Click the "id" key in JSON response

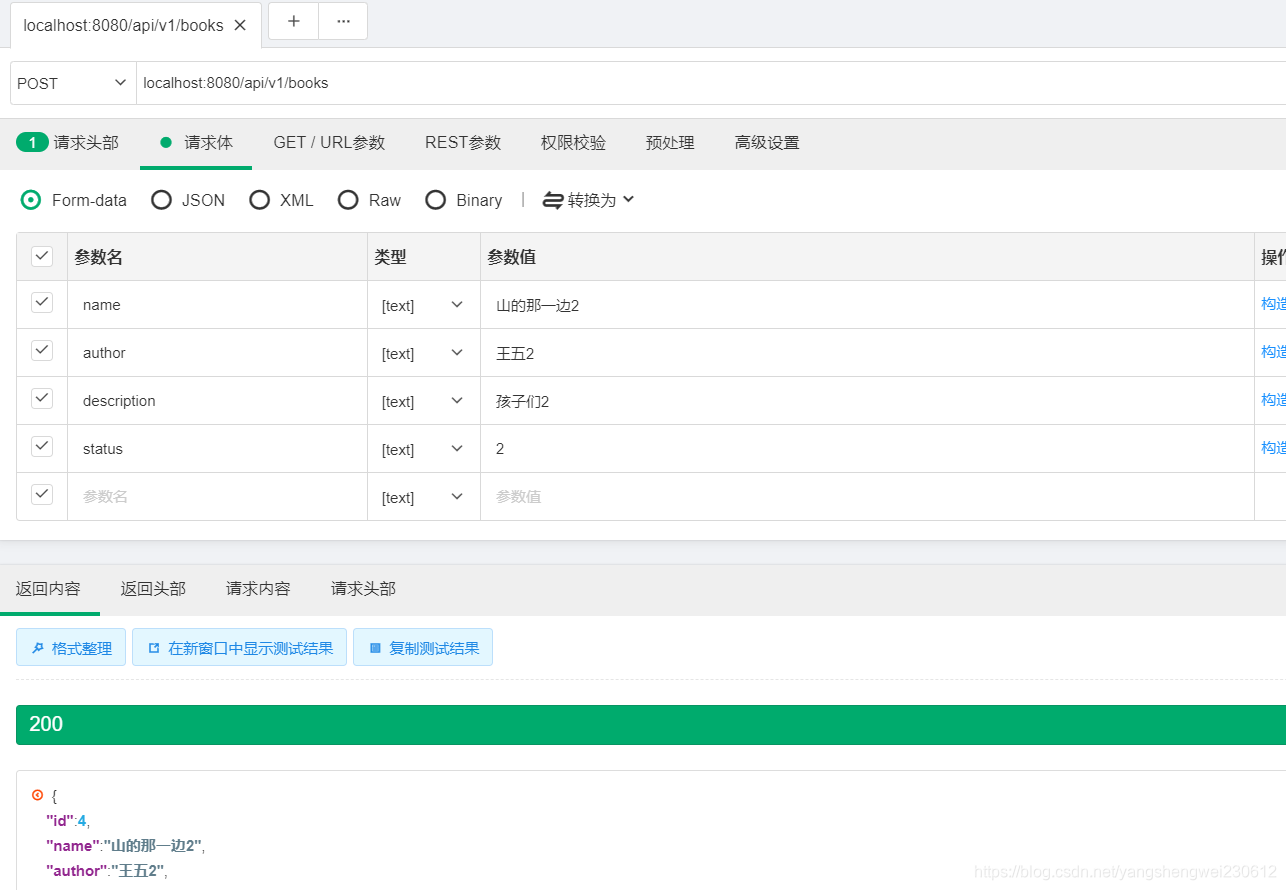coord(59,821)
